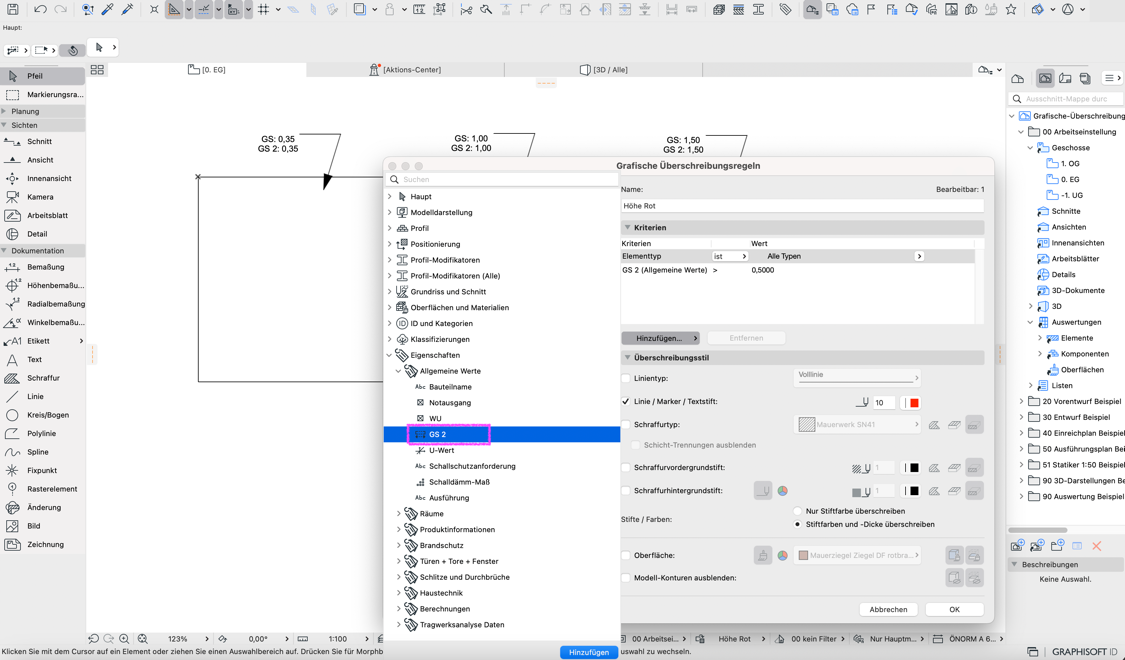Pick the Innenansicht tool
This screenshot has height=660, width=1125.
[42, 179]
